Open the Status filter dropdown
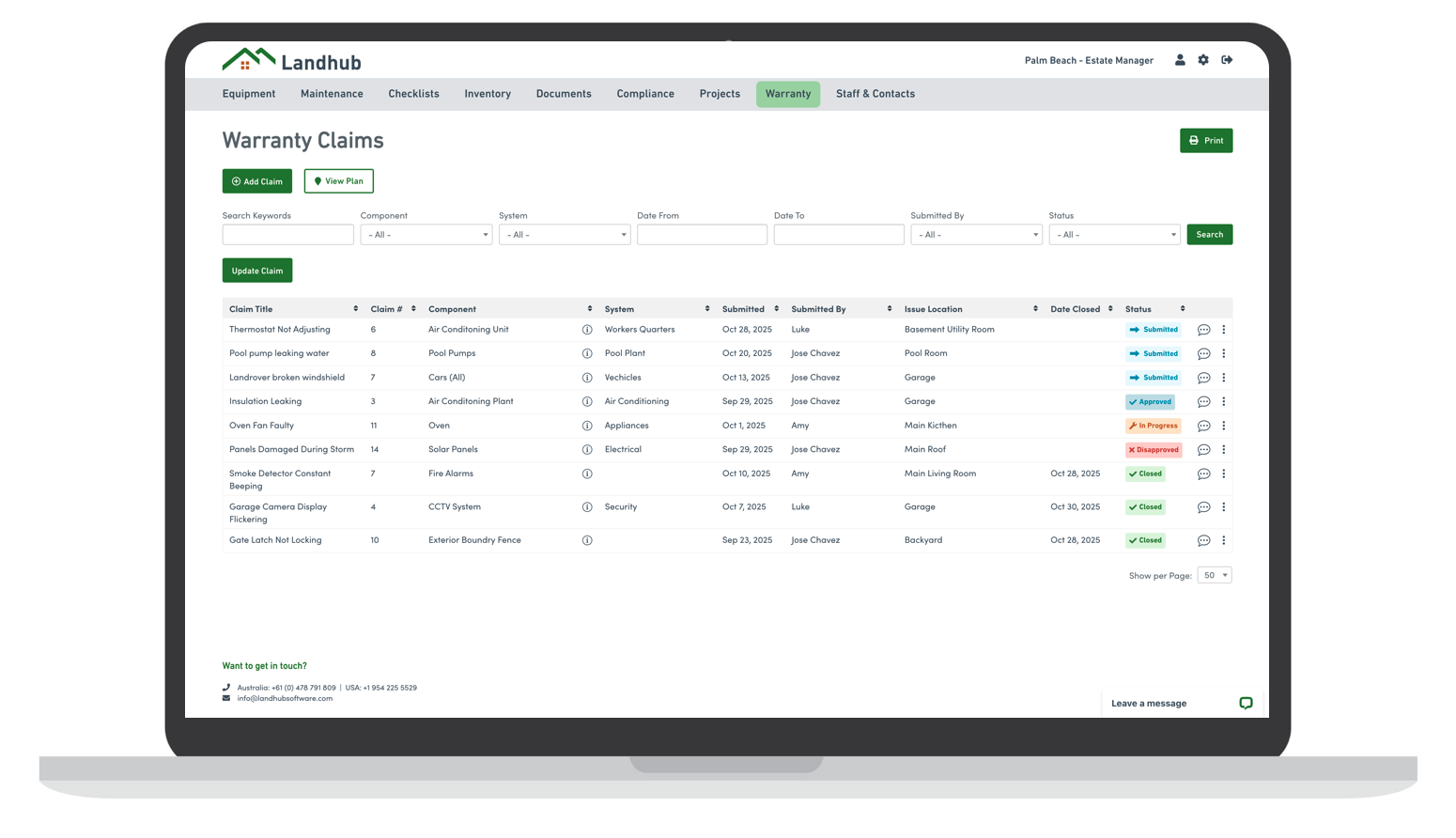Viewport: 1456px width, 838px height. click(1114, 235)
